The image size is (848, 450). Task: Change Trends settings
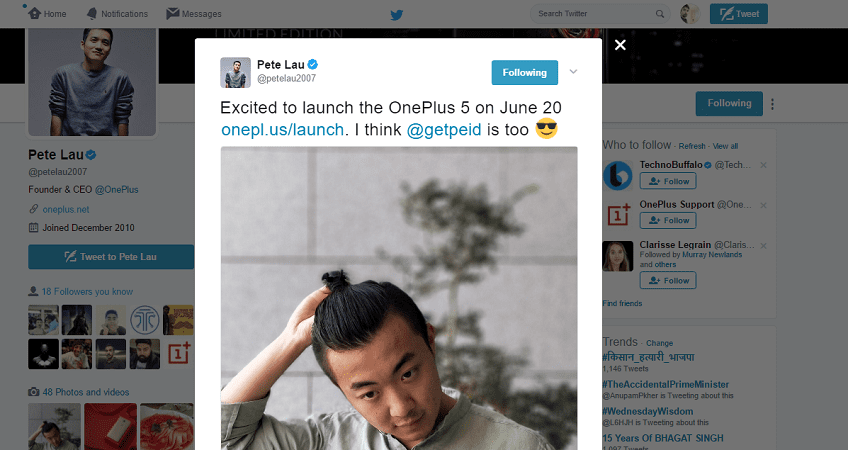coord(659,343)
